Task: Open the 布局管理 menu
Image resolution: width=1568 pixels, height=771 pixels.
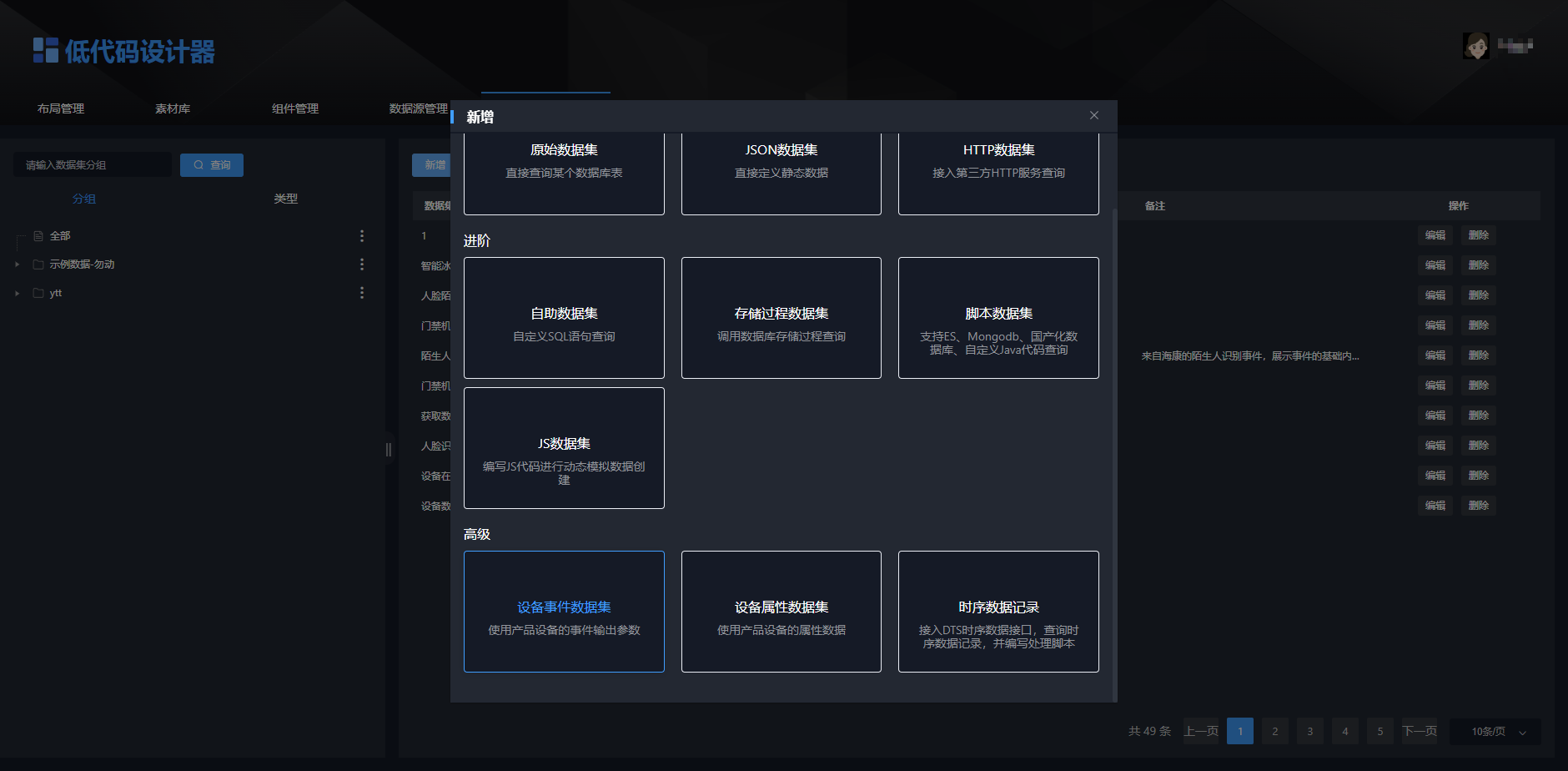Action: 61,108
